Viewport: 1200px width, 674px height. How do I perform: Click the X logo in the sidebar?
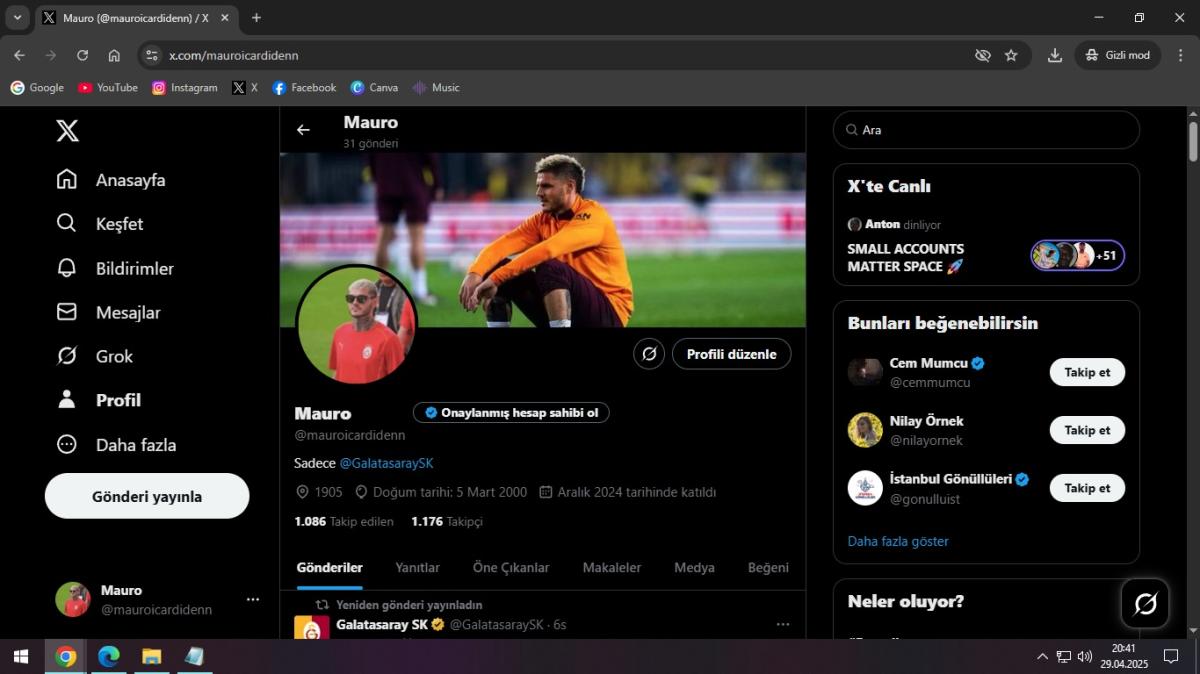pyautogui.click(x=68, y=130)
